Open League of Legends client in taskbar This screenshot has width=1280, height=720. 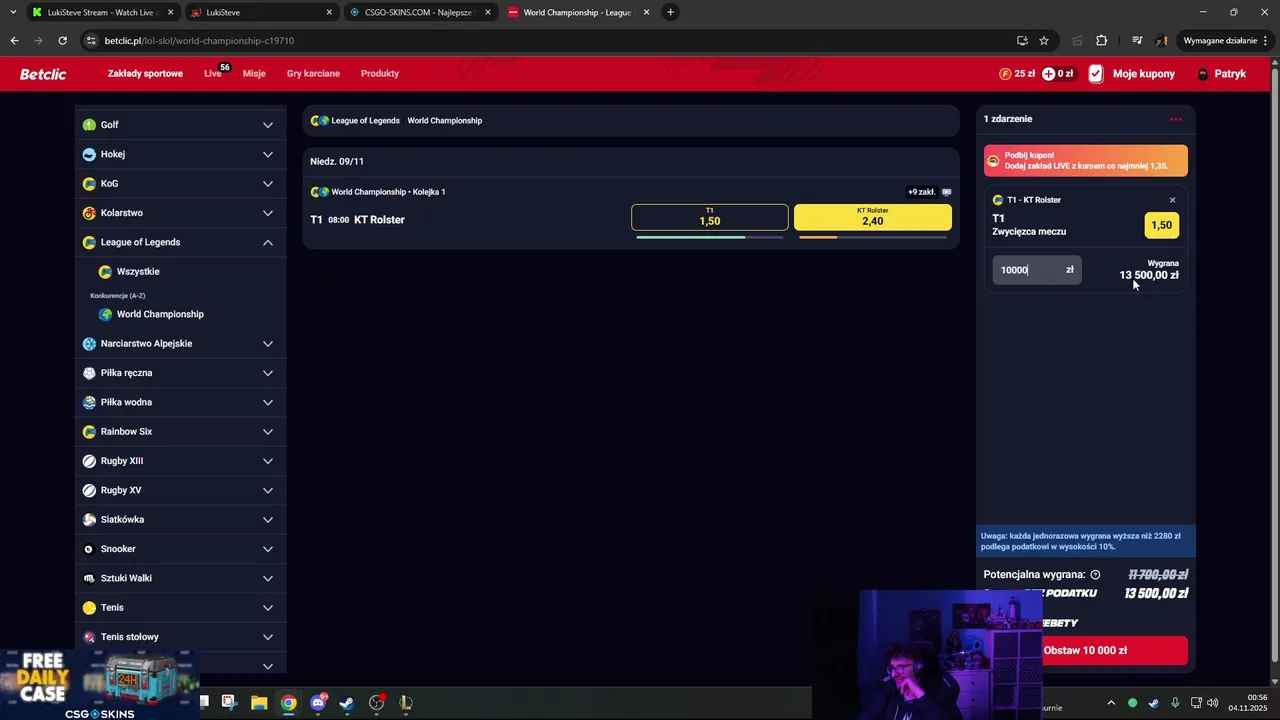(406, 703)
